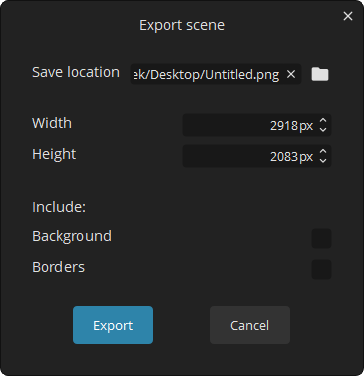Click the Export button
The image size is (364, 376).
pyautogui.click(x=113, y=325)
